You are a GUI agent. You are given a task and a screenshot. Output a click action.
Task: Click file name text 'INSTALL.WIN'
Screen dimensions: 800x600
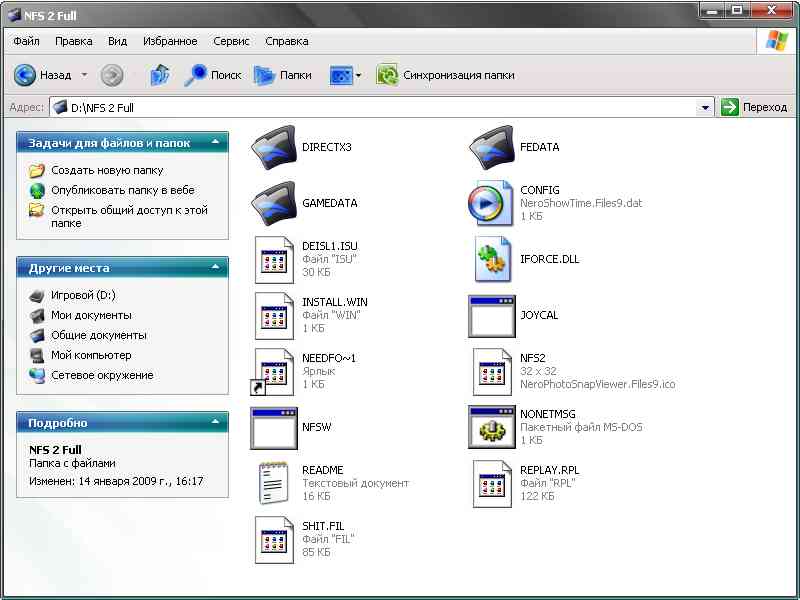pyautogui.click(x=335, y=302)
